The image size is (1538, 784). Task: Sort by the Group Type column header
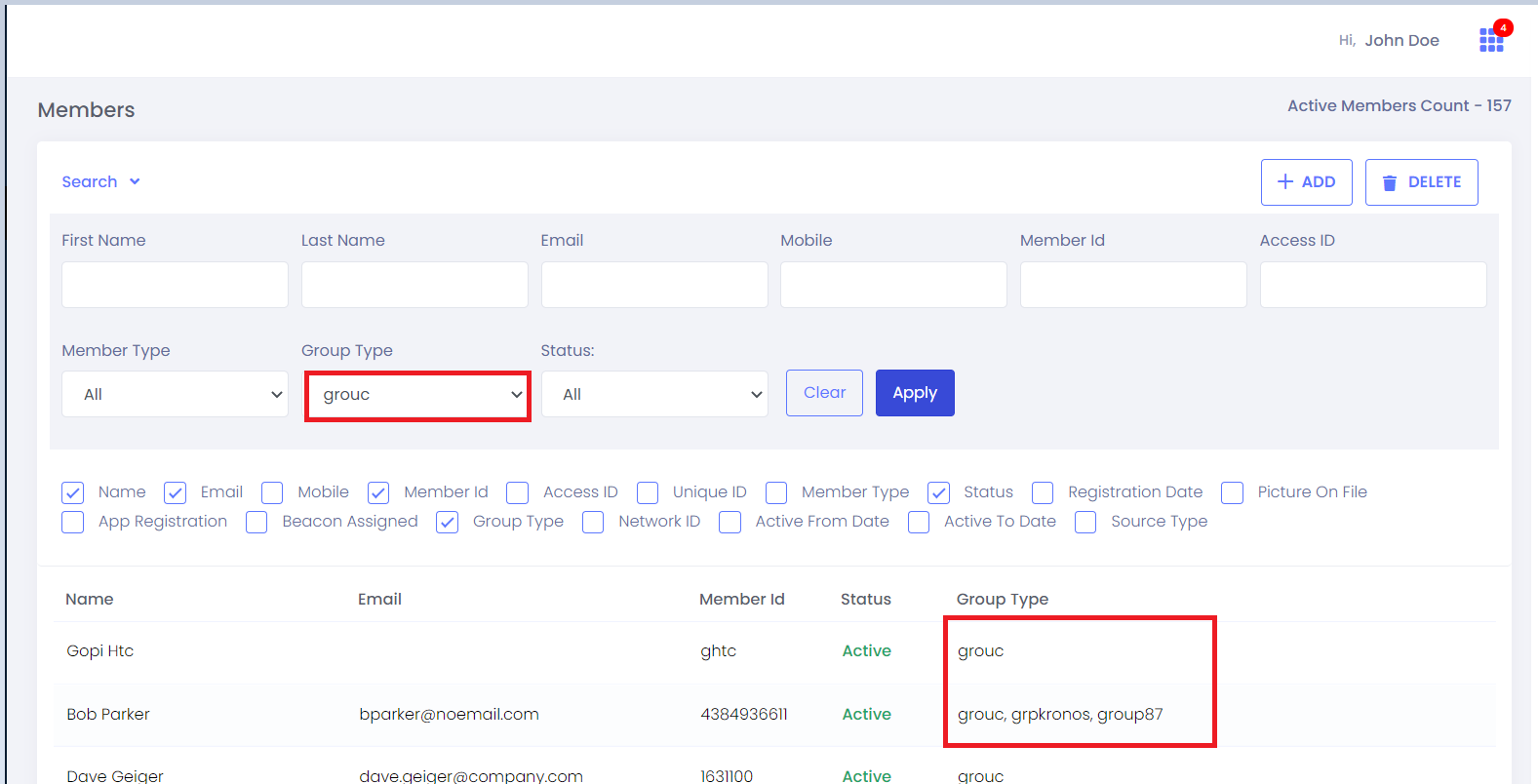[x=1003, y=599]
